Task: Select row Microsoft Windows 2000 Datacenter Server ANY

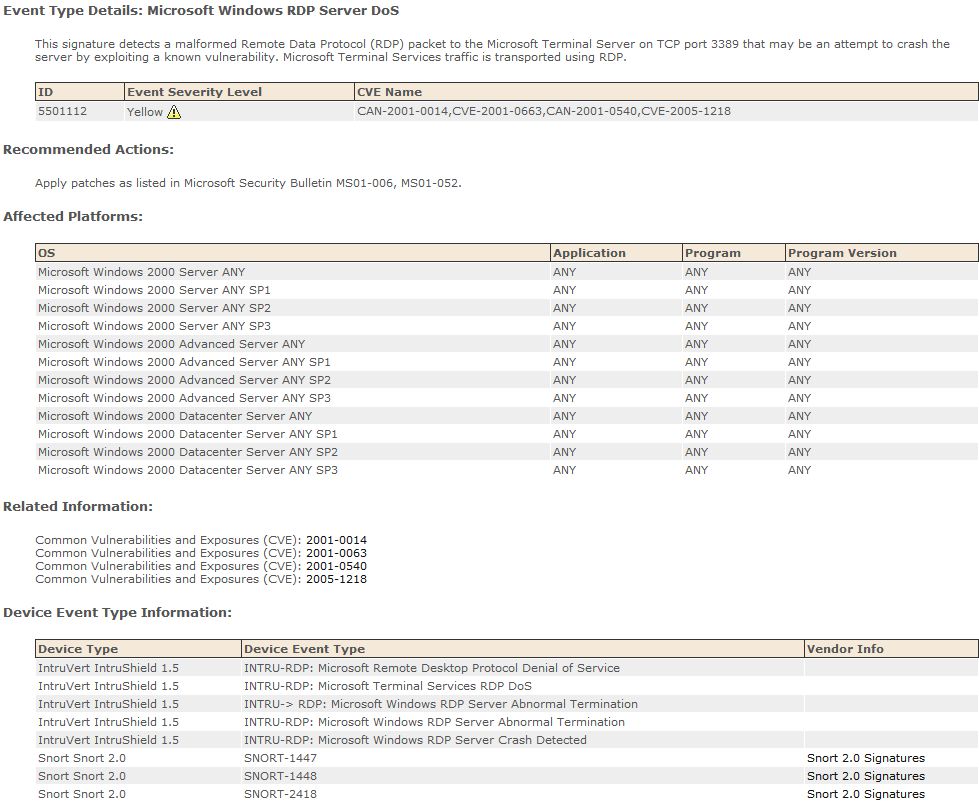Action: tap(507, 416)
